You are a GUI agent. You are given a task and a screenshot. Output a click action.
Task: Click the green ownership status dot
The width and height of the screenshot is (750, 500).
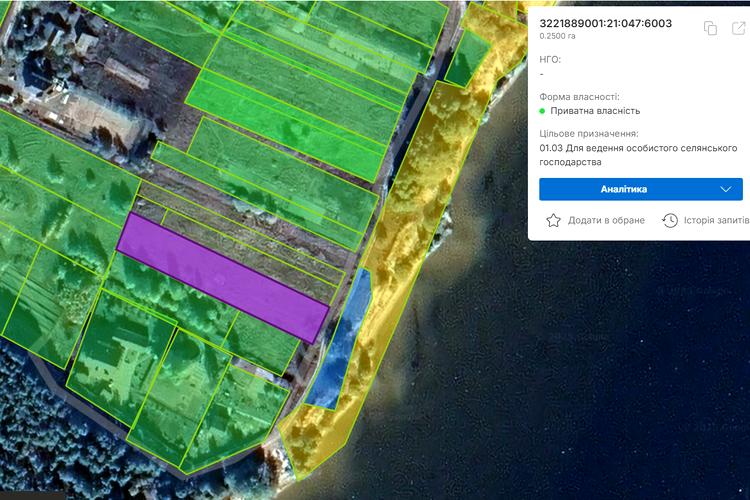[x=542, y=111]
